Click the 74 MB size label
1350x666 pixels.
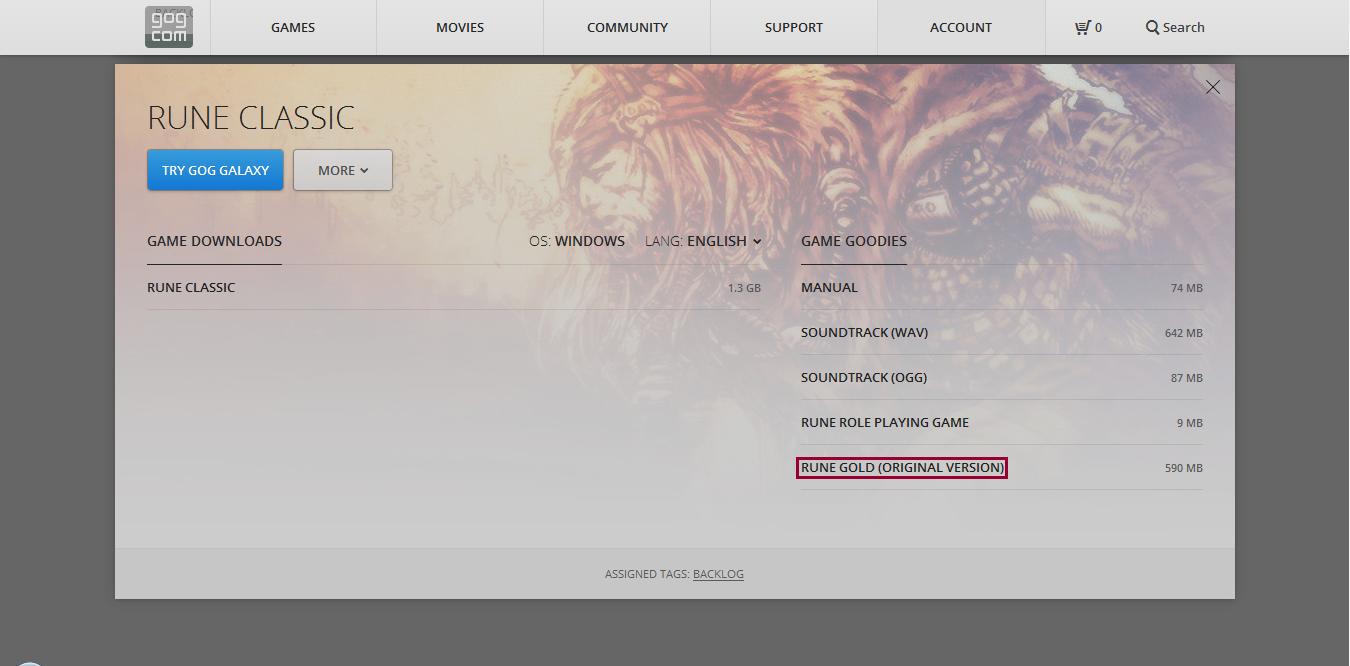click(x=1187, y=288)
